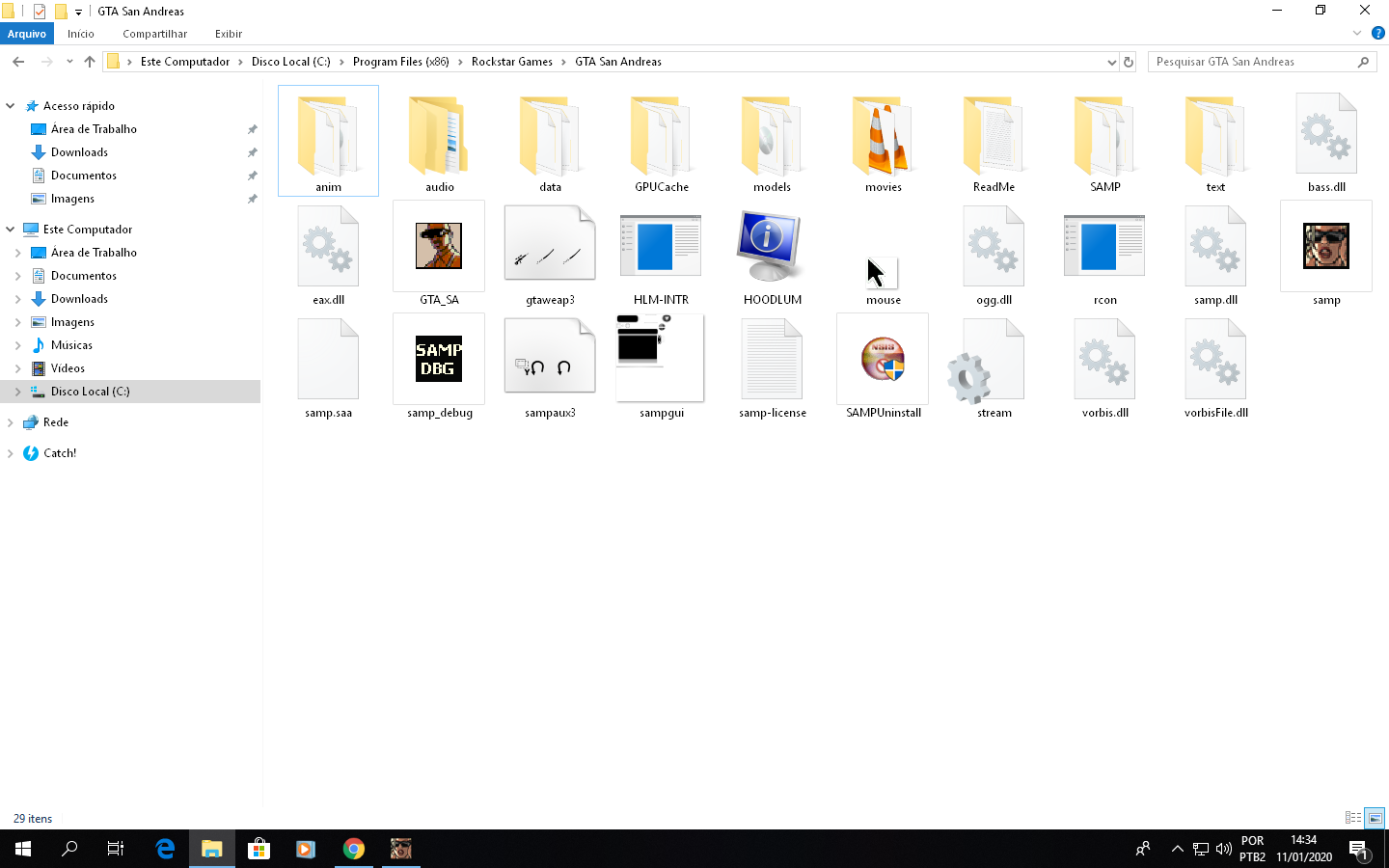The image size is (1389, 868).
Task: Select the stream file
Action: click(x=994, y=366)
